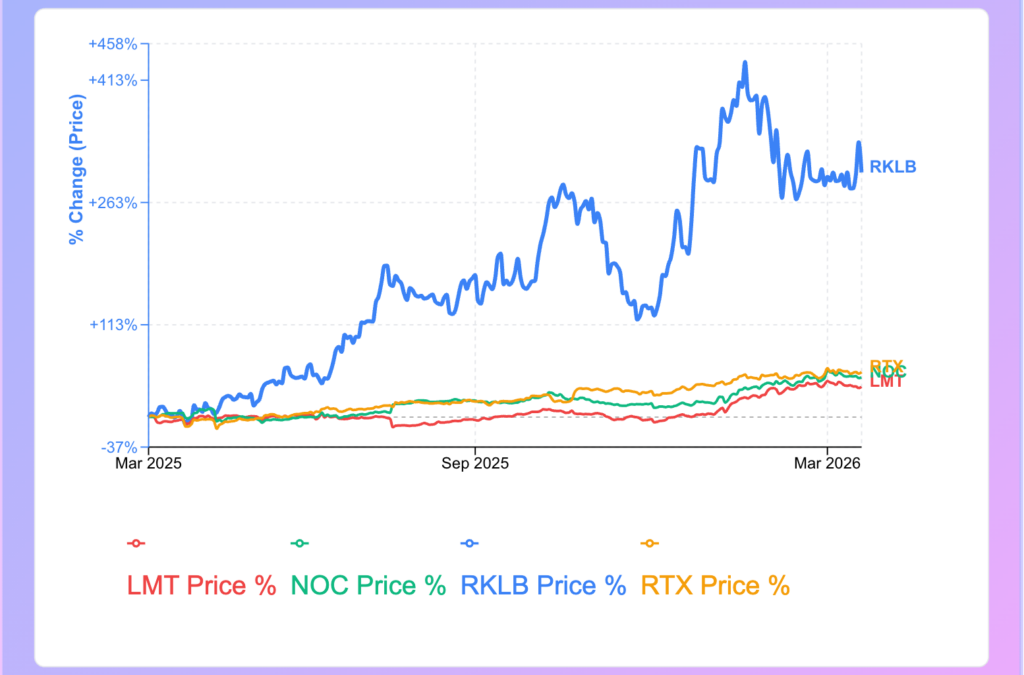The height and width of the screenshot is (675, 1024).
Task: Click the Mar 2026 x-axis label
Action: click(x=827, y=464)
